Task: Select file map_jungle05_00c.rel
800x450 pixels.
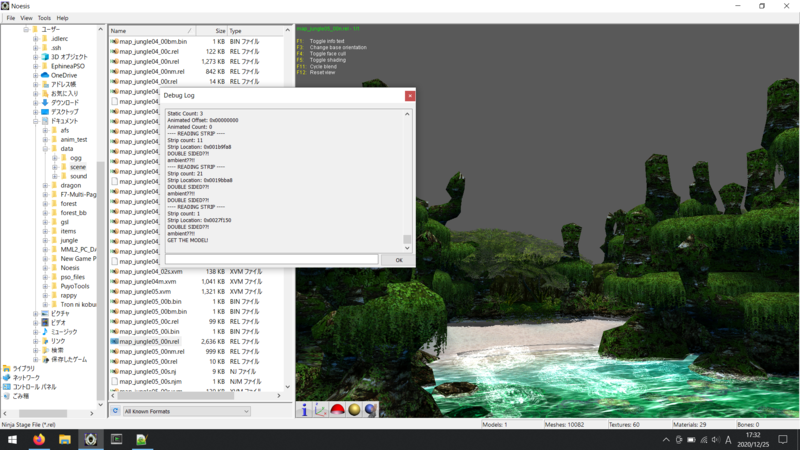Action: click(148, 321)
